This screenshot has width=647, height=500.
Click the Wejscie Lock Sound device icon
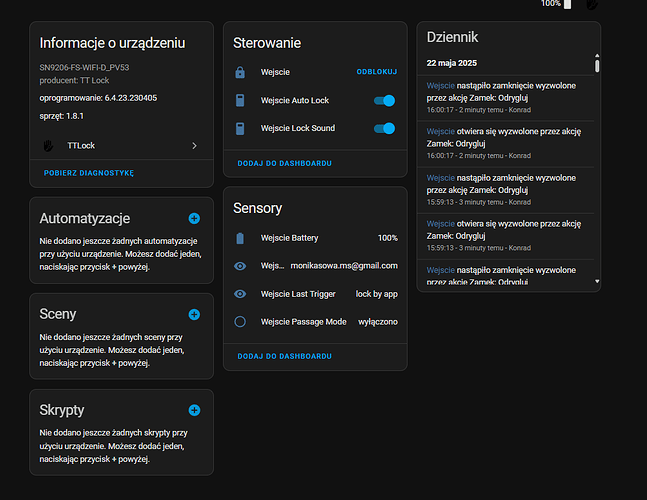coord(240,128)
